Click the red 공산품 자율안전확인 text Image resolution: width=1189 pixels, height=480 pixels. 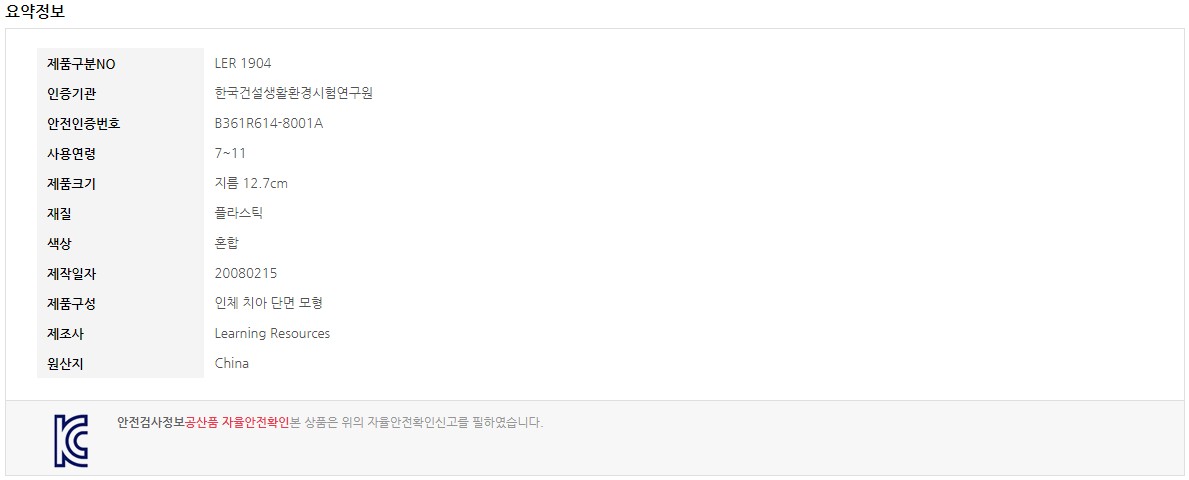coord(237,422)
